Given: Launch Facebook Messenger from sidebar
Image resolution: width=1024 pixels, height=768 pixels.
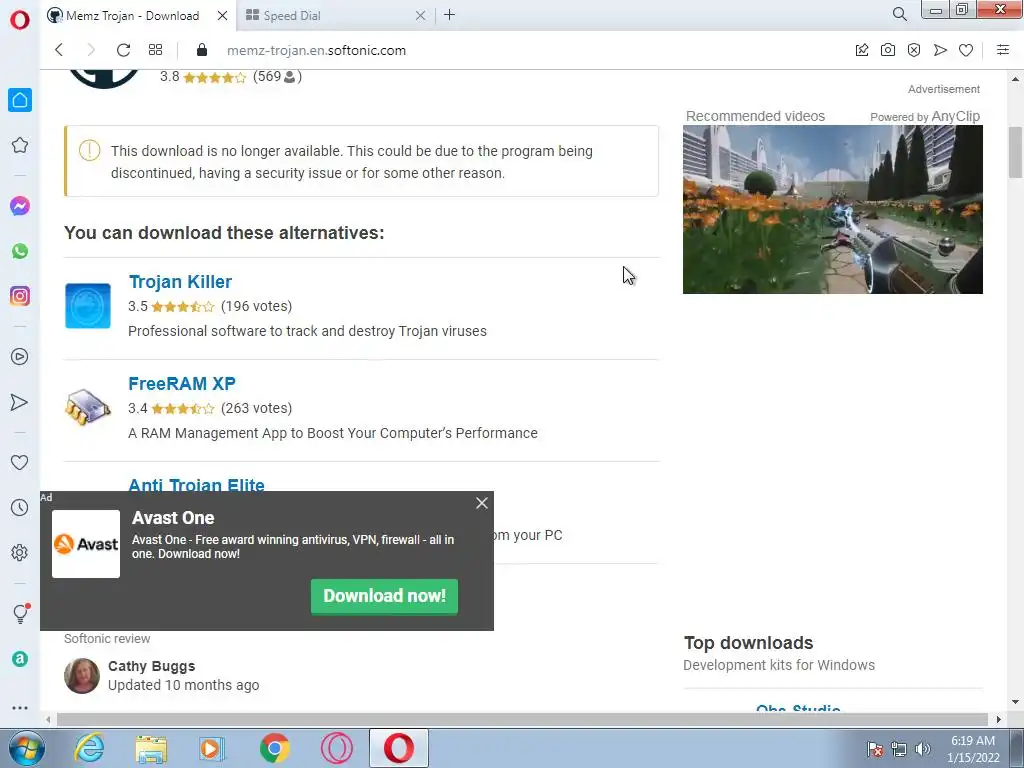Looking at the screenshot, I should click(x=20, y=206).
